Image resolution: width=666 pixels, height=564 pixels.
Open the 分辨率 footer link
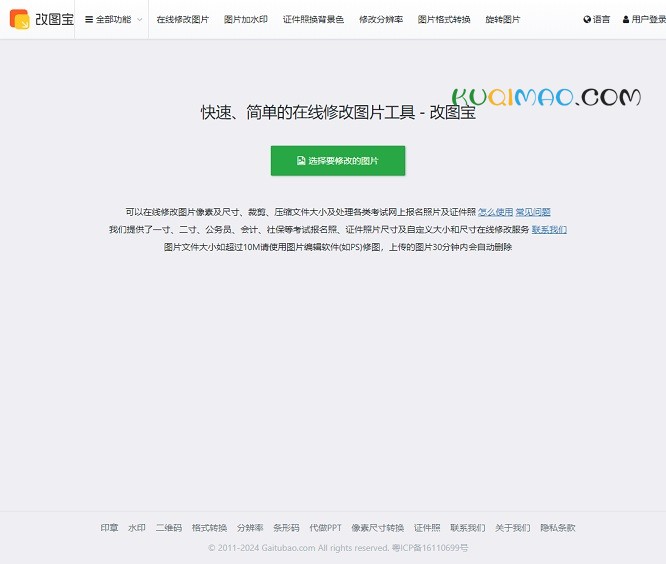click(250, 528)
